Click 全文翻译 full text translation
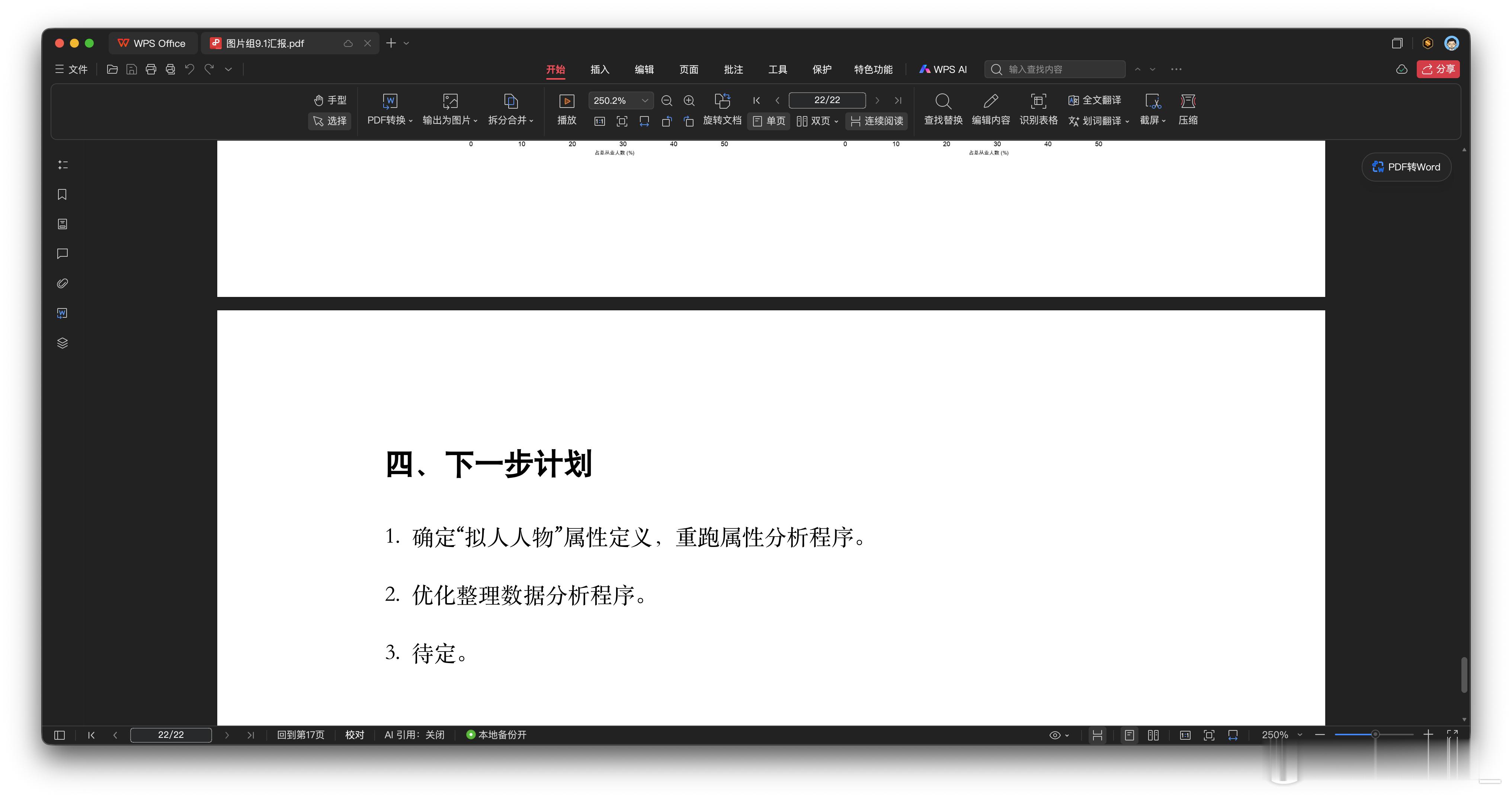 point(1095,100)
